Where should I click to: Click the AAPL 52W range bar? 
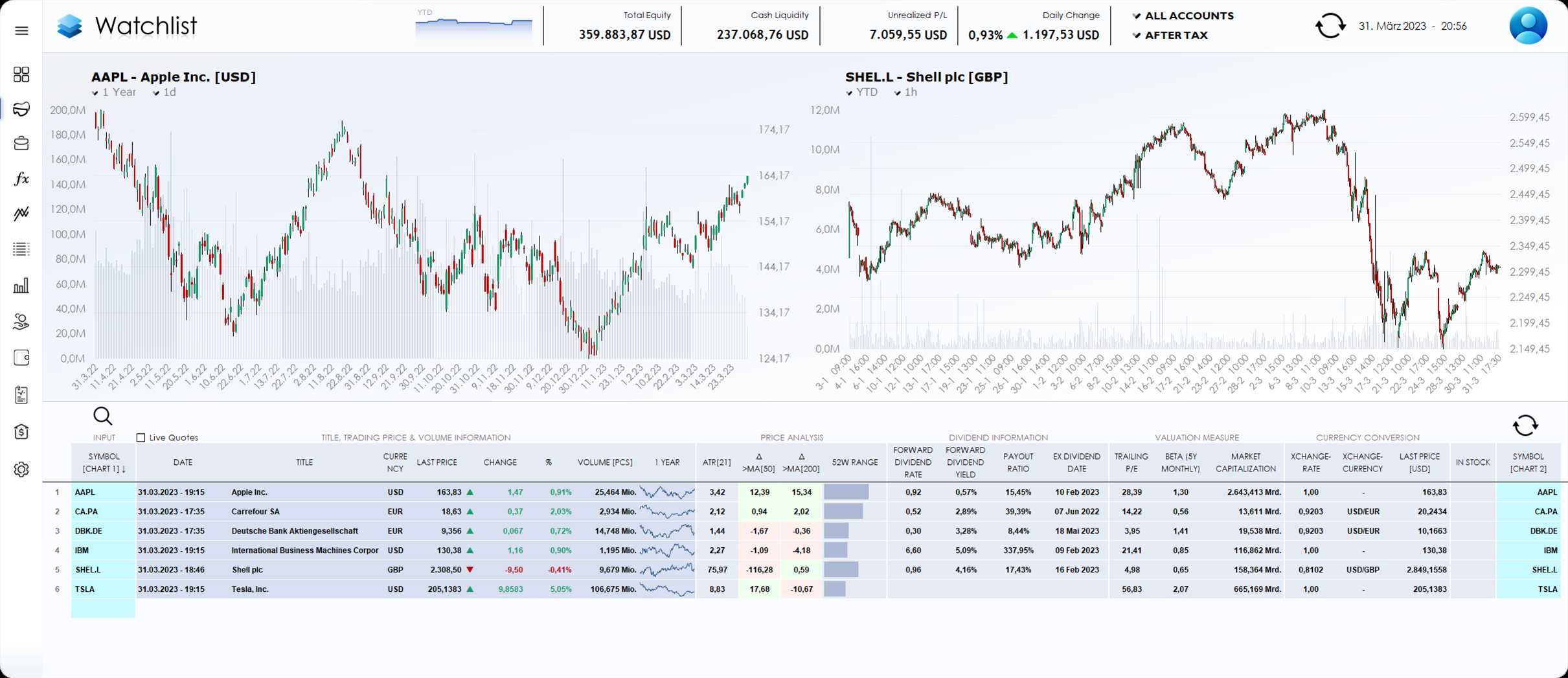pos(846,492)
